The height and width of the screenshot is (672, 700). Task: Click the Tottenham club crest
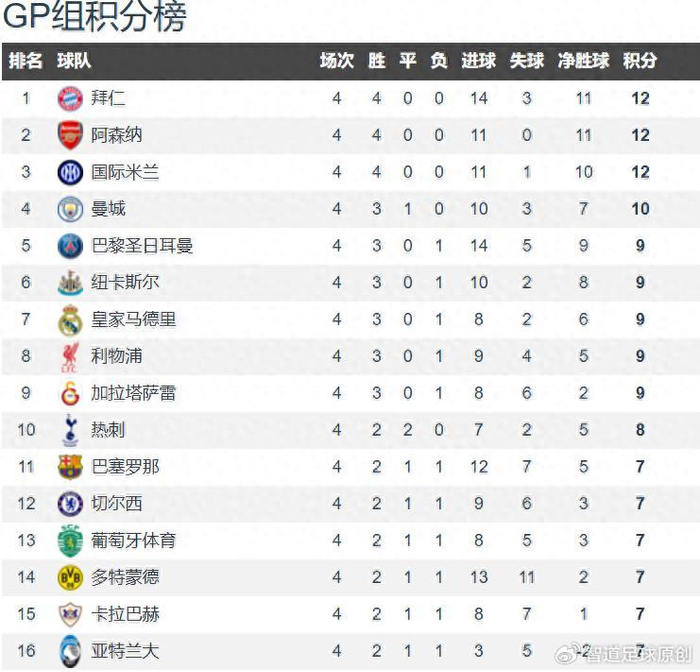click(70, 430)
